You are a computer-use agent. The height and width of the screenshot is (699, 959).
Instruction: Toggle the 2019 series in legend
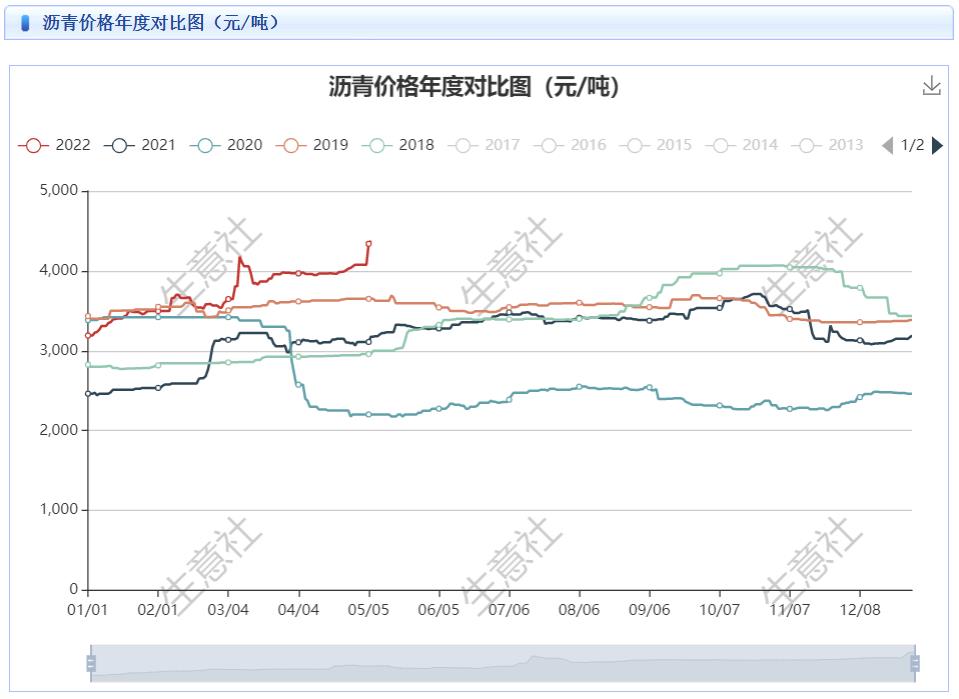(311, 145)
